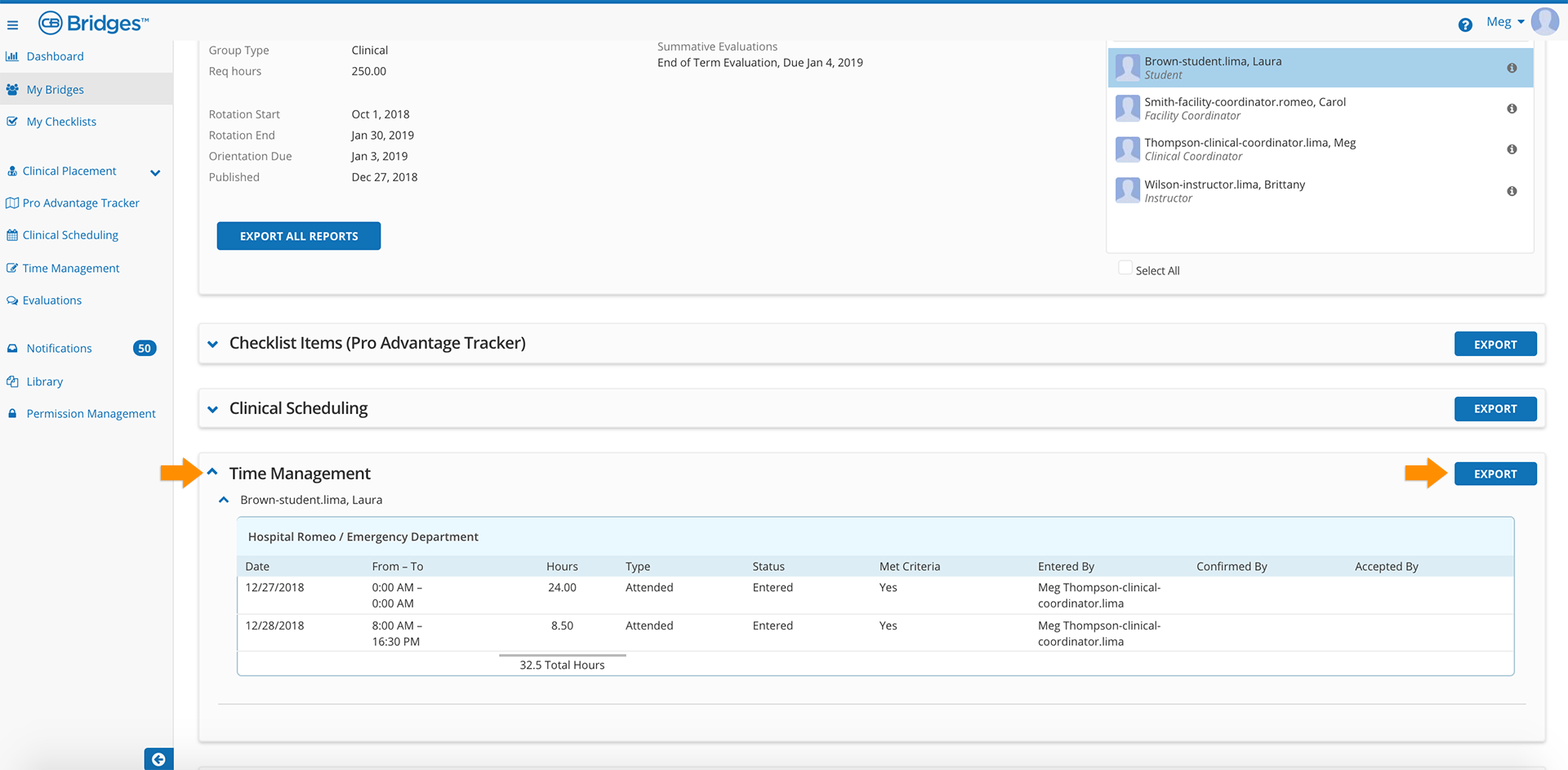Tick the Select All checkbox

coord(1125,268)
